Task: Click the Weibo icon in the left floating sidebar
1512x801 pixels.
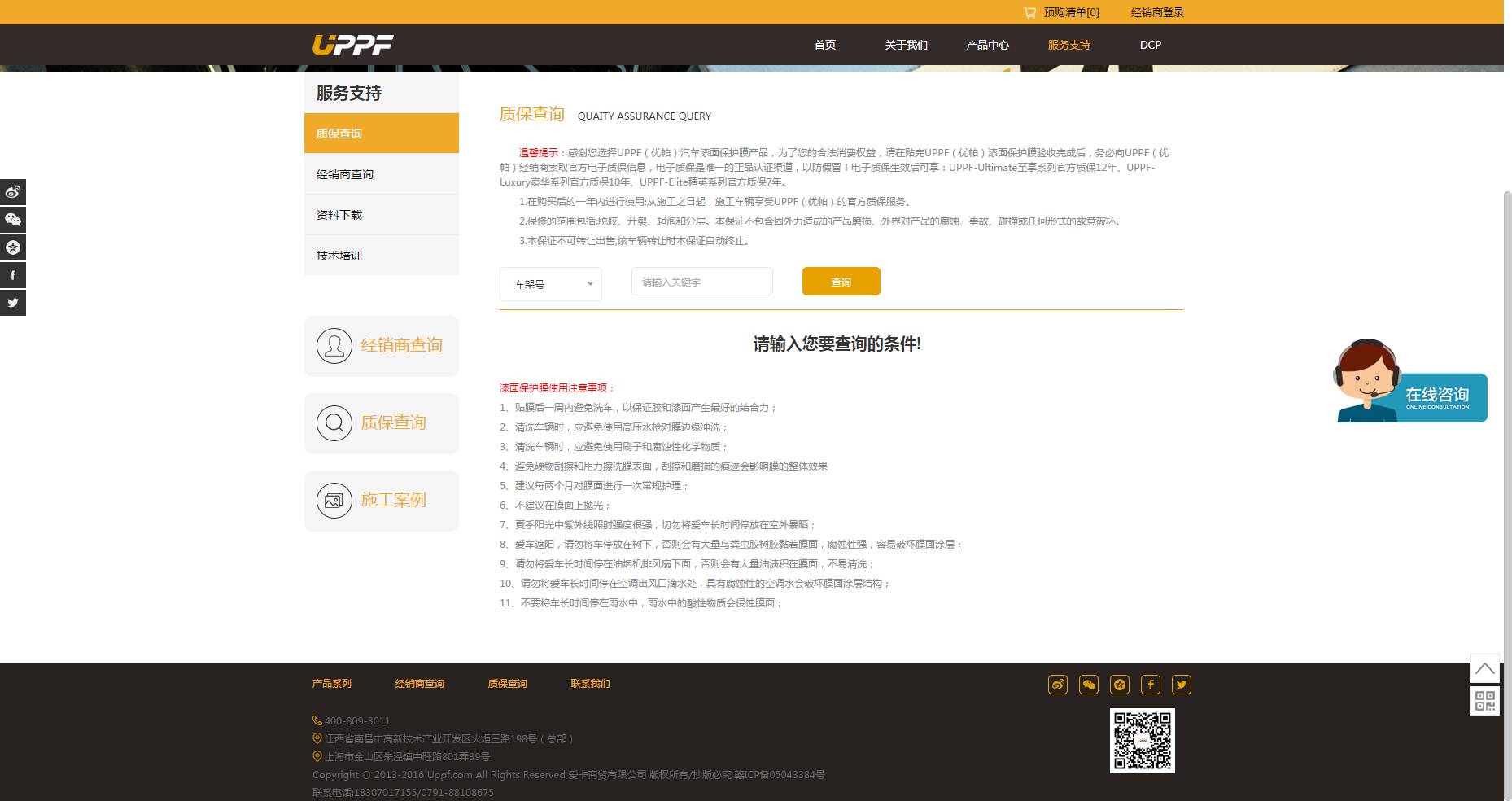Action: click(x=13, y=192)
